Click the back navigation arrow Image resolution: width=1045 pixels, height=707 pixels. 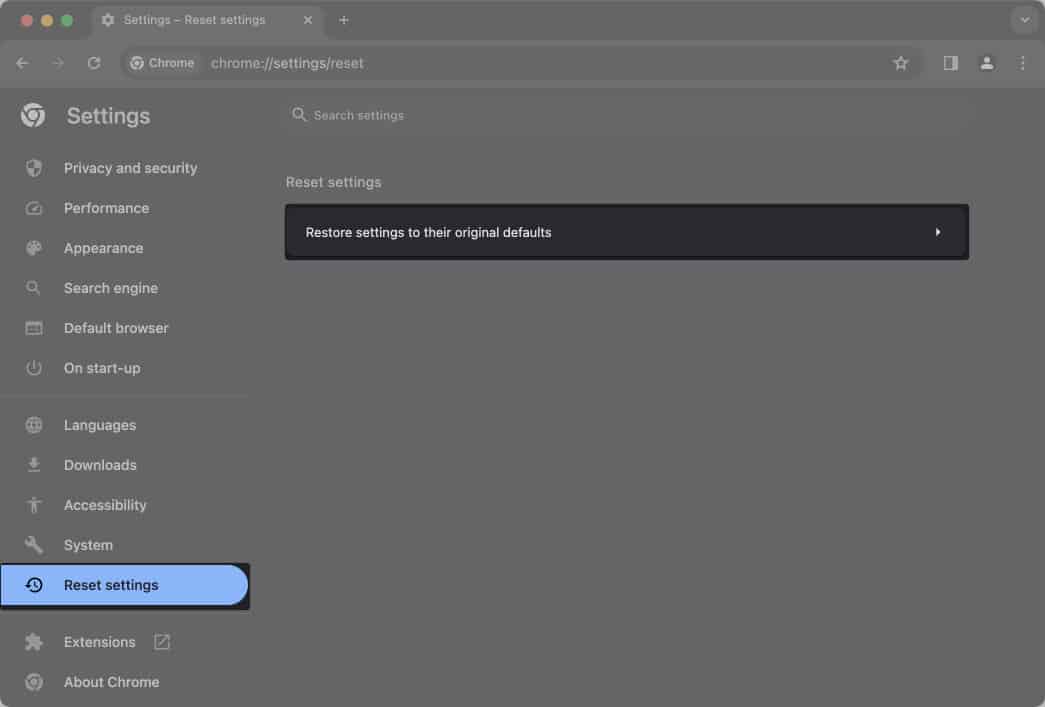23,63
